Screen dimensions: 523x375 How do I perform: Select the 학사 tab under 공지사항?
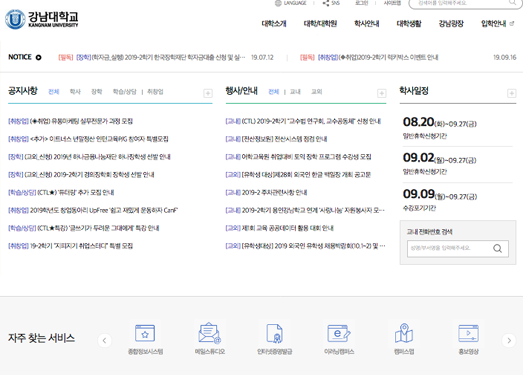(75, 92)
